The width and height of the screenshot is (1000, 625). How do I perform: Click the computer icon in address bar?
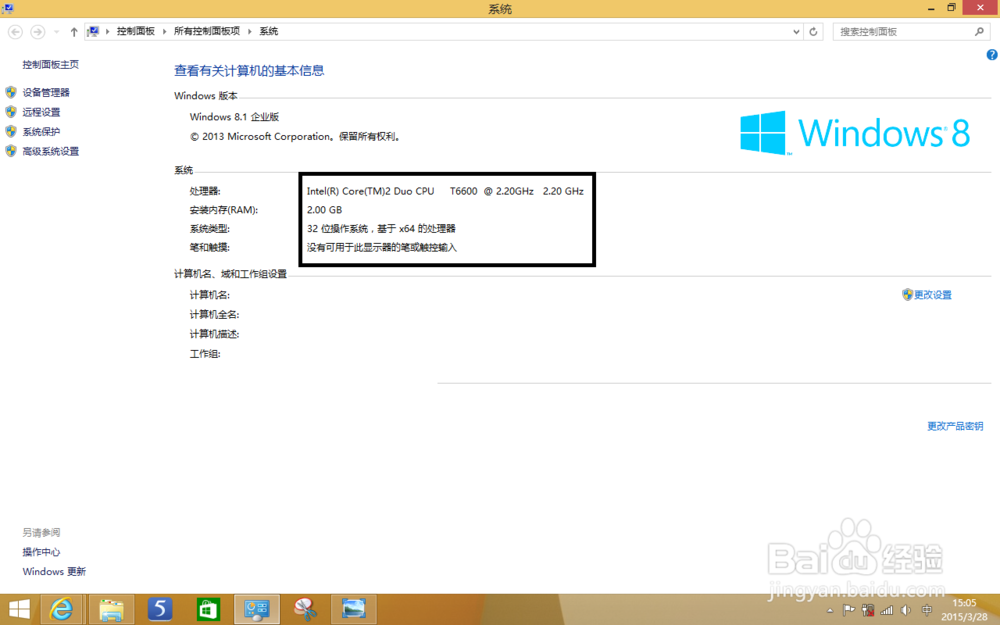[x=94, y=31]
